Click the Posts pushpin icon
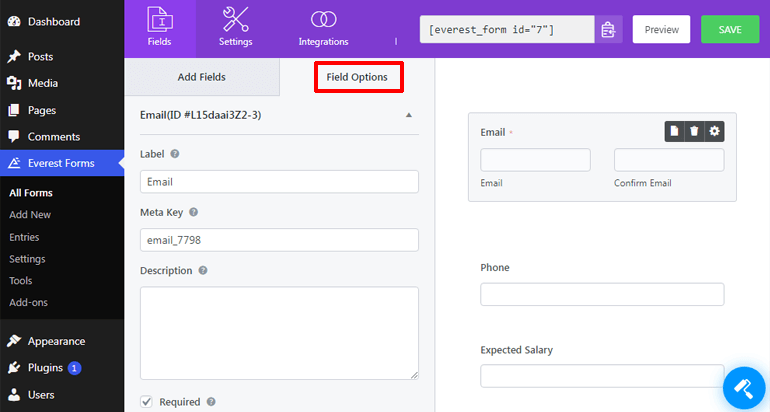770x412 pixels. [x=14, y=56]
